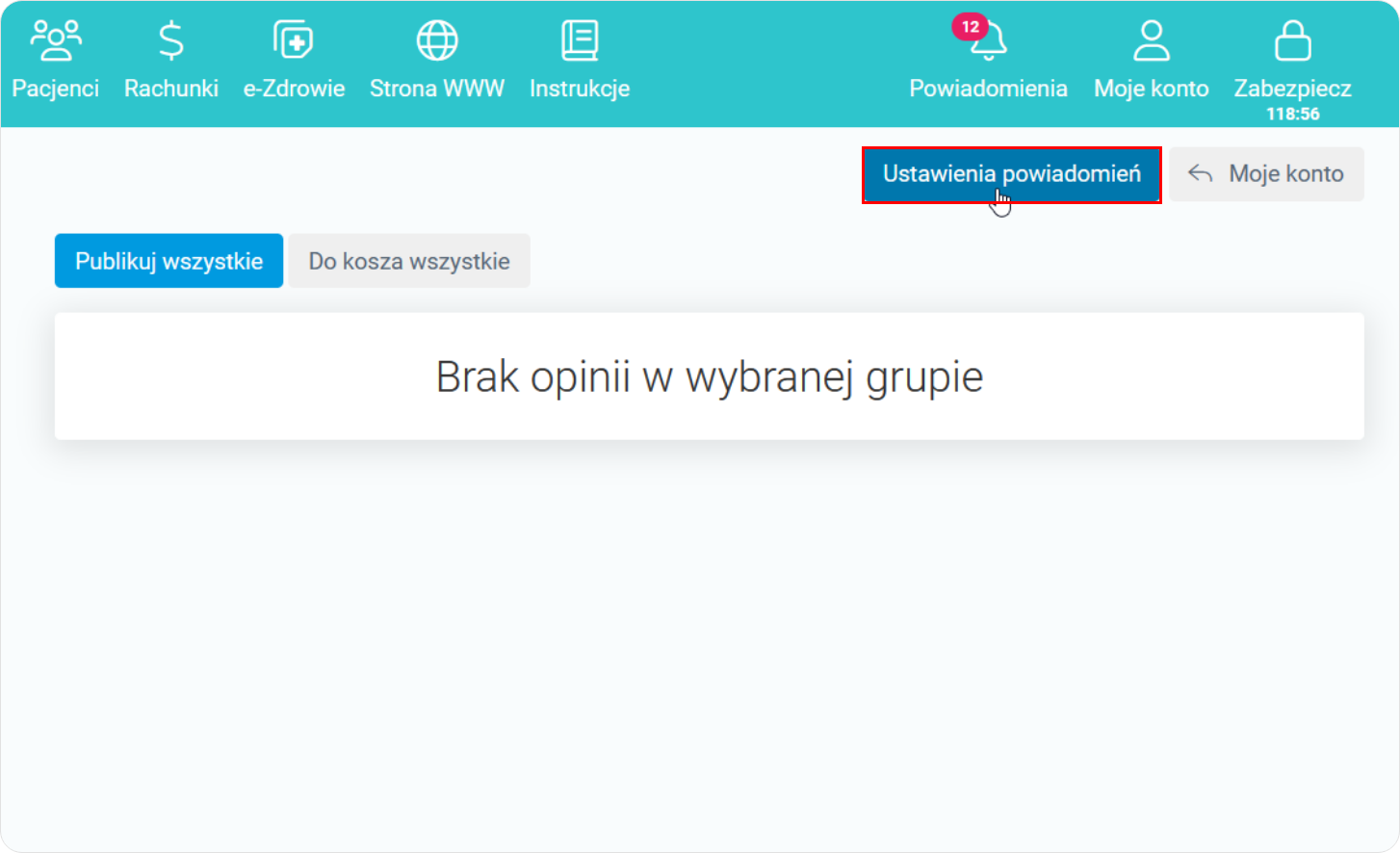This screenshot has height=853, width=1400.
Task: Open the Pacjenci patients icon
Action: (56, 40)
